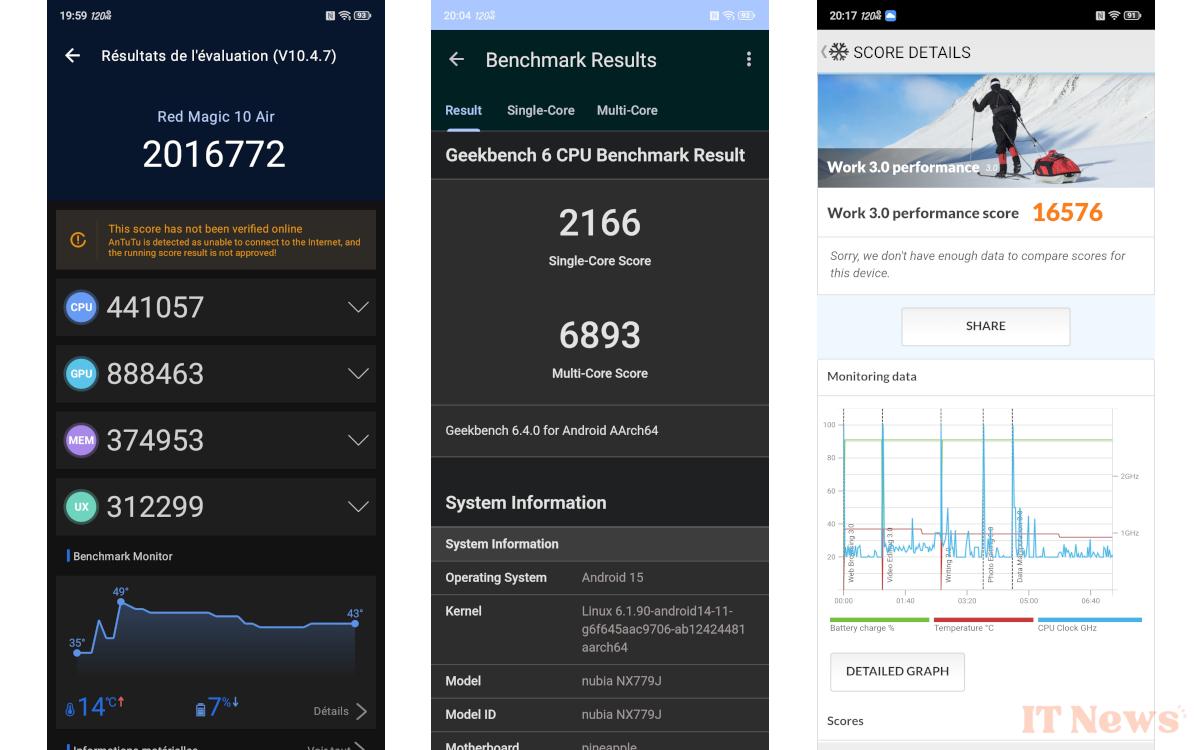Click the GPU score 888463
The width and height of the screenshot is (1200, 750).
(x=155, y=374)
